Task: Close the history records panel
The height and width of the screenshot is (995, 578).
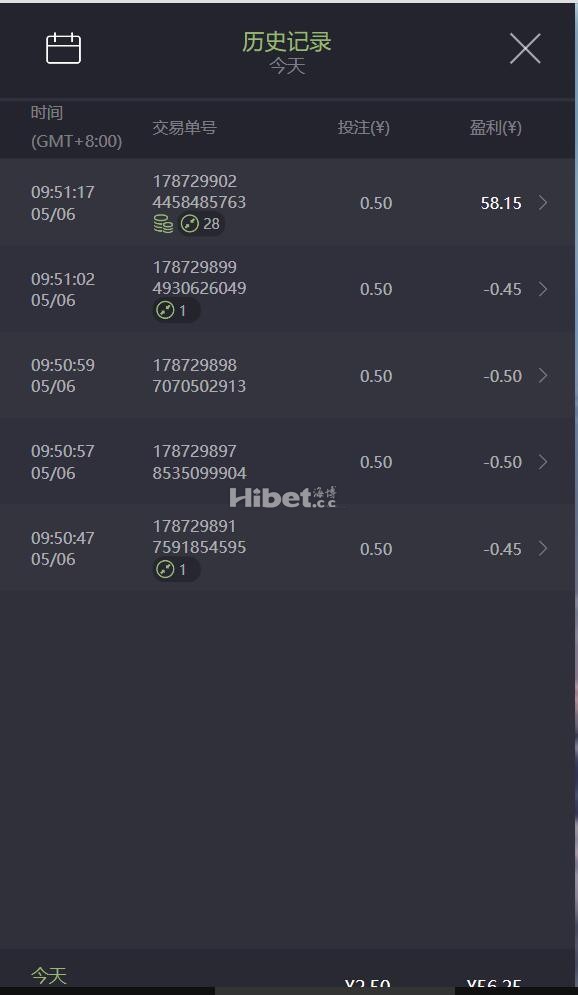Action: [525, 48]
